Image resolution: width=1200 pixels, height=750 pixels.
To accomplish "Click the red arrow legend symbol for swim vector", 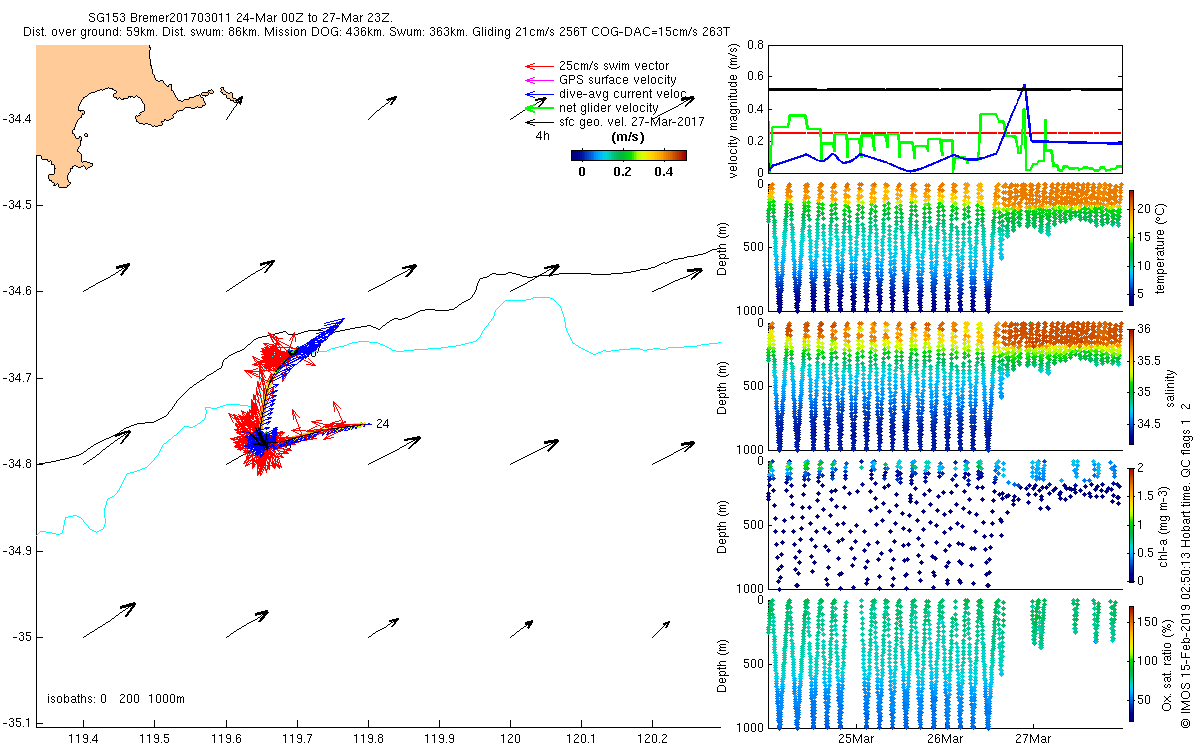I will point(539,66).
